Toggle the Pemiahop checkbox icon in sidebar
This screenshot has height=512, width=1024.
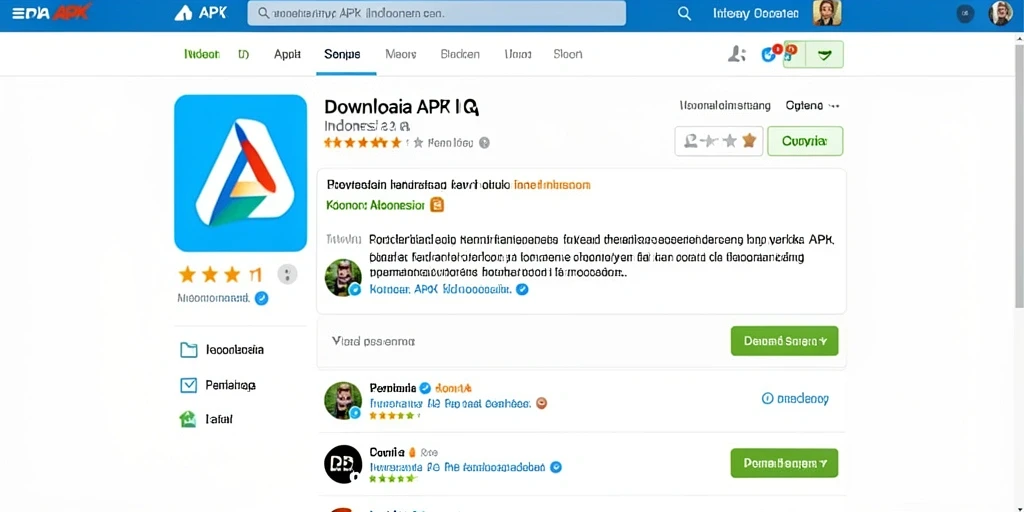pyautogui.click(x=188, y=385)
